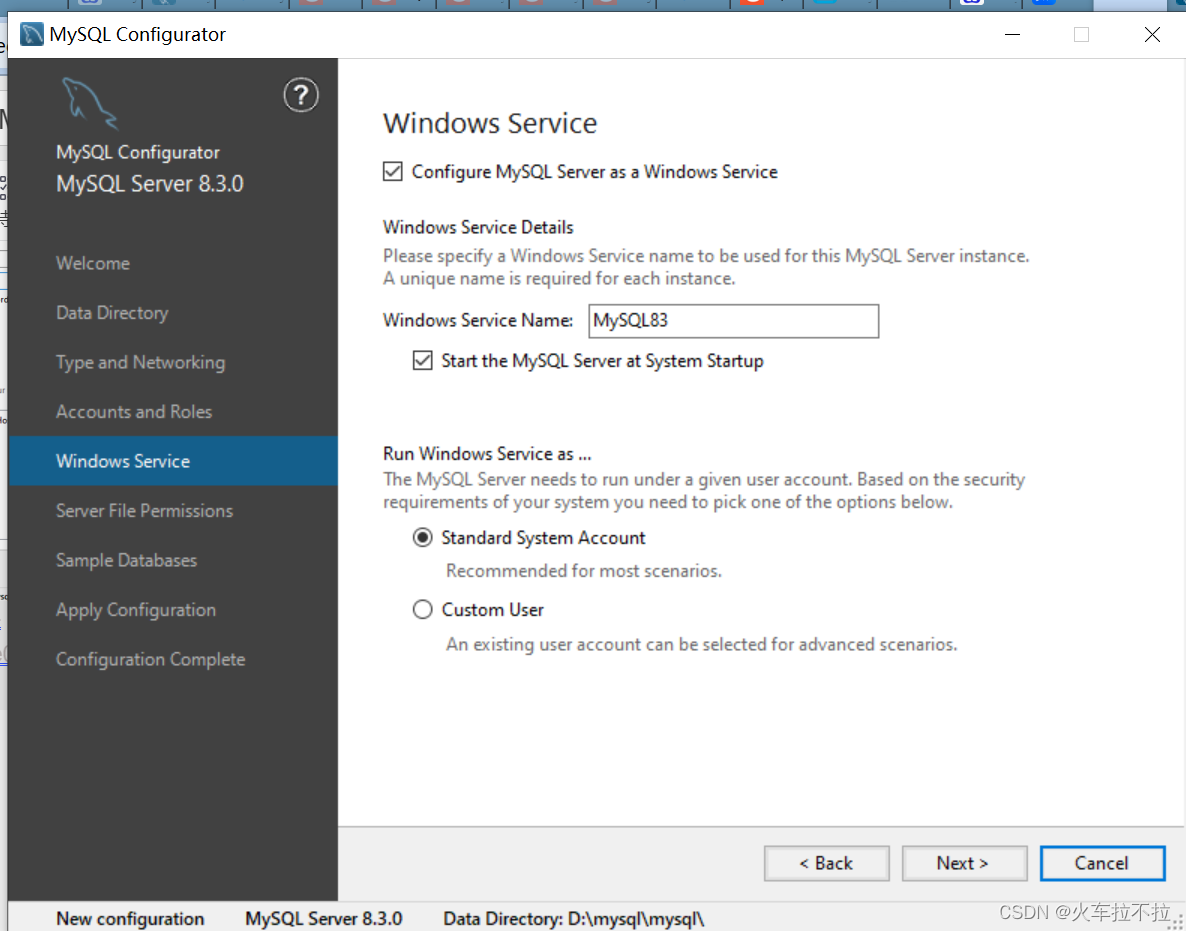
Task: Click the Next button
Action: coord(964,863)
